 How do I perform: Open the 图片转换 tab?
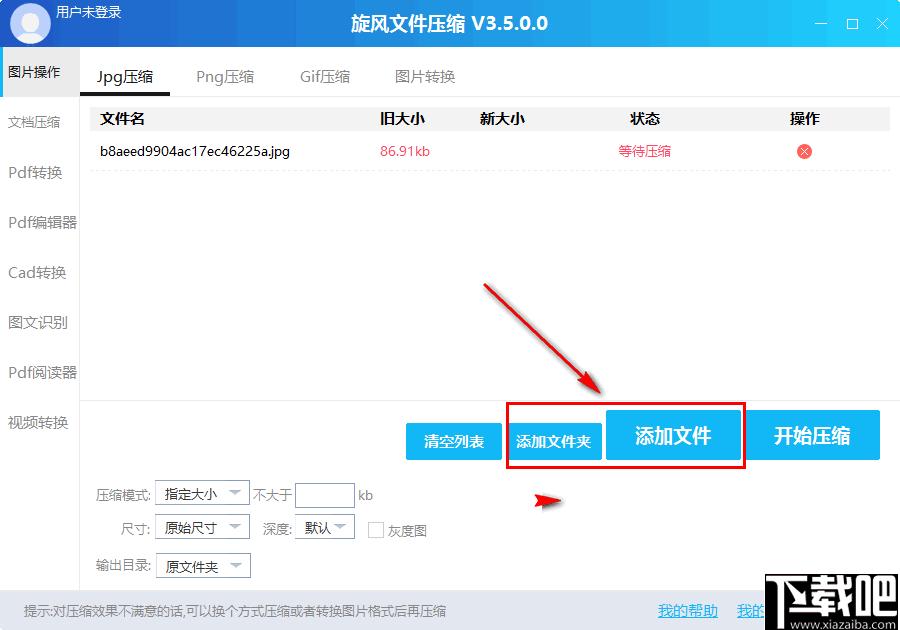(x=425, y=76)
